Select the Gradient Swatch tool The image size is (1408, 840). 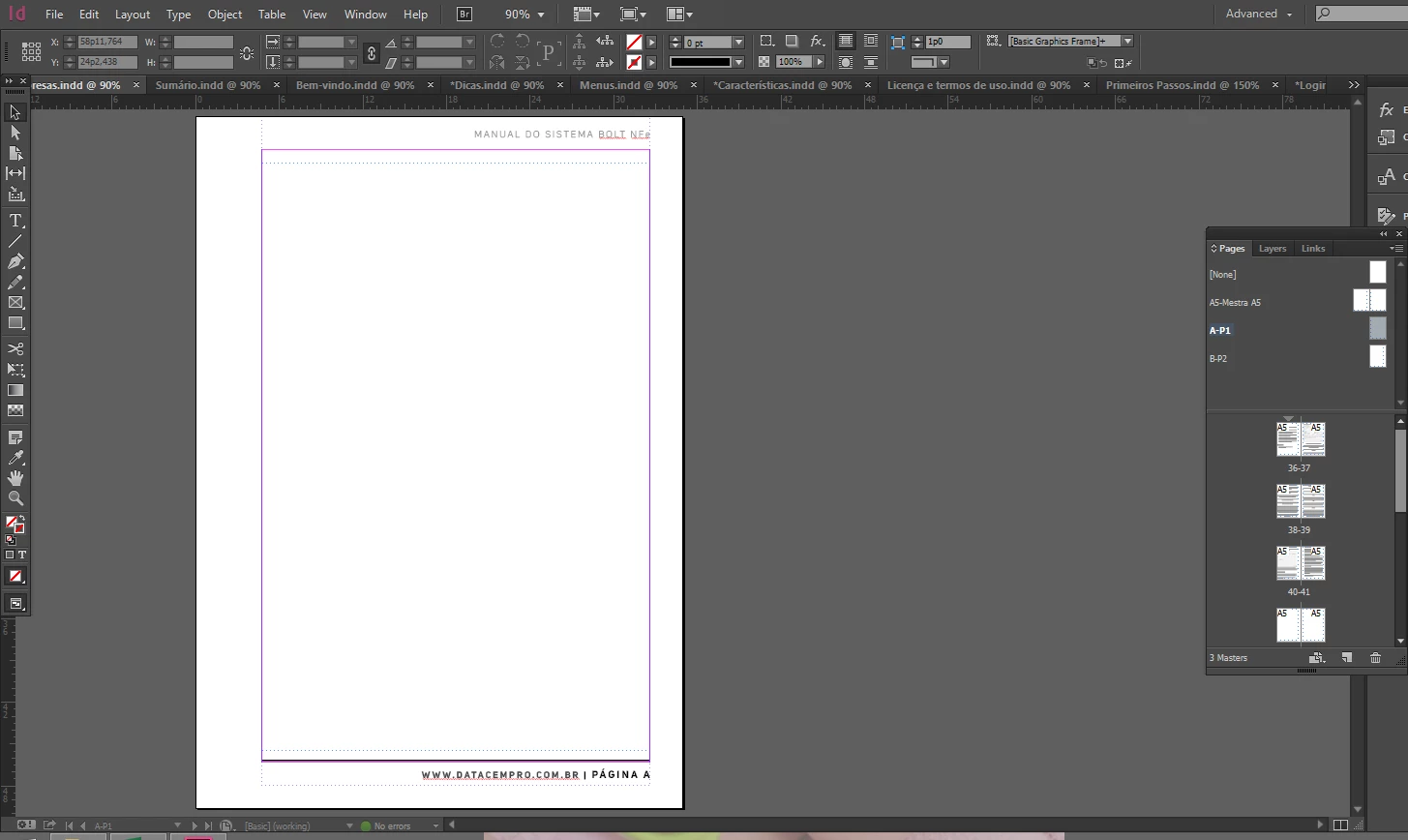(x=15, y=390)
